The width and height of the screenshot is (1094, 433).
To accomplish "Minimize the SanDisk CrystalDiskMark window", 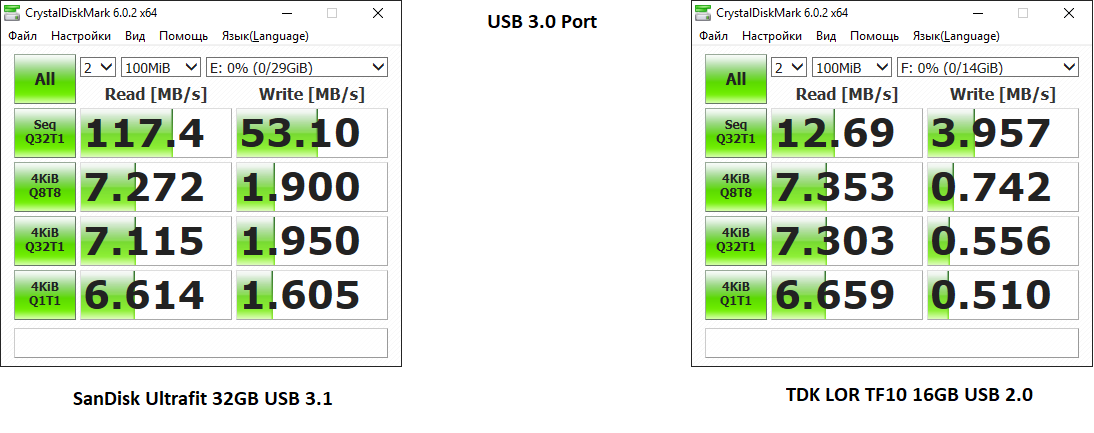I will pos(287,13).
